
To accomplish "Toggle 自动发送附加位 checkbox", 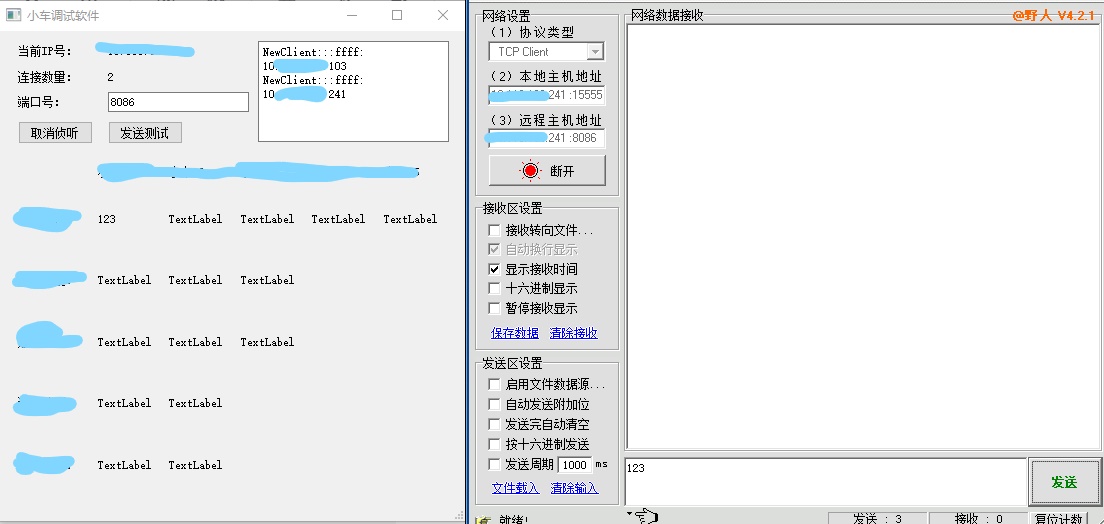I will 494,404.
